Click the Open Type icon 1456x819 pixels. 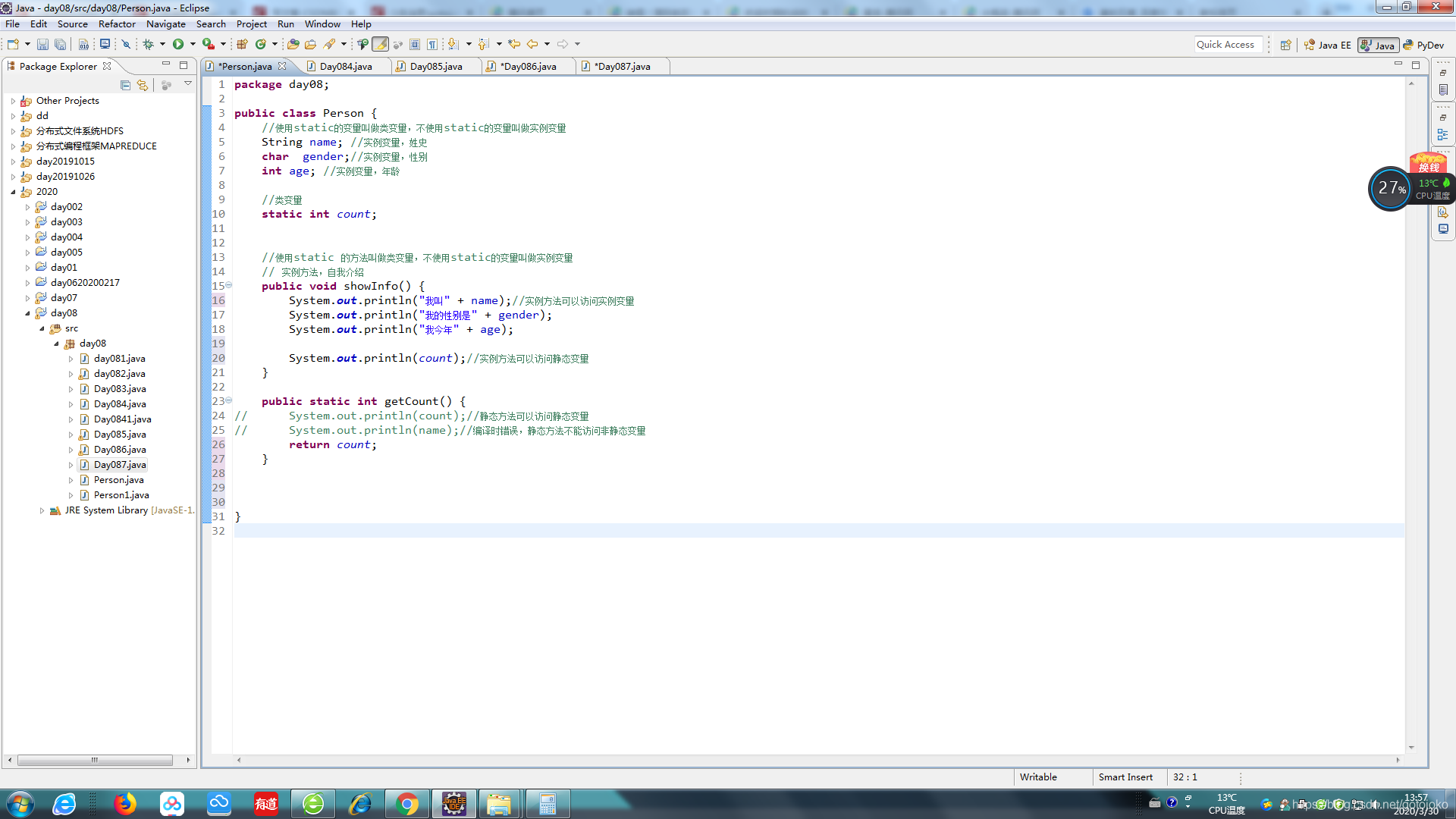[x=293, y=44]
